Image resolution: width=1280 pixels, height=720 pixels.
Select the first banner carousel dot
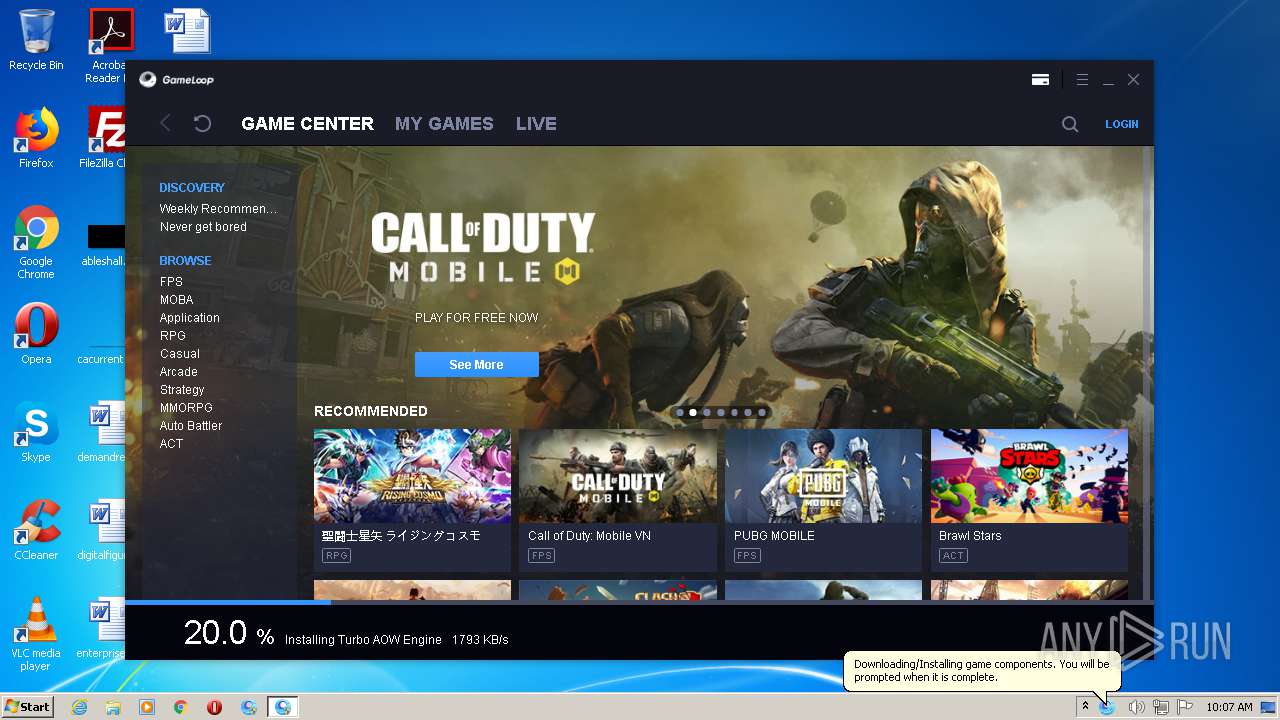680,412
